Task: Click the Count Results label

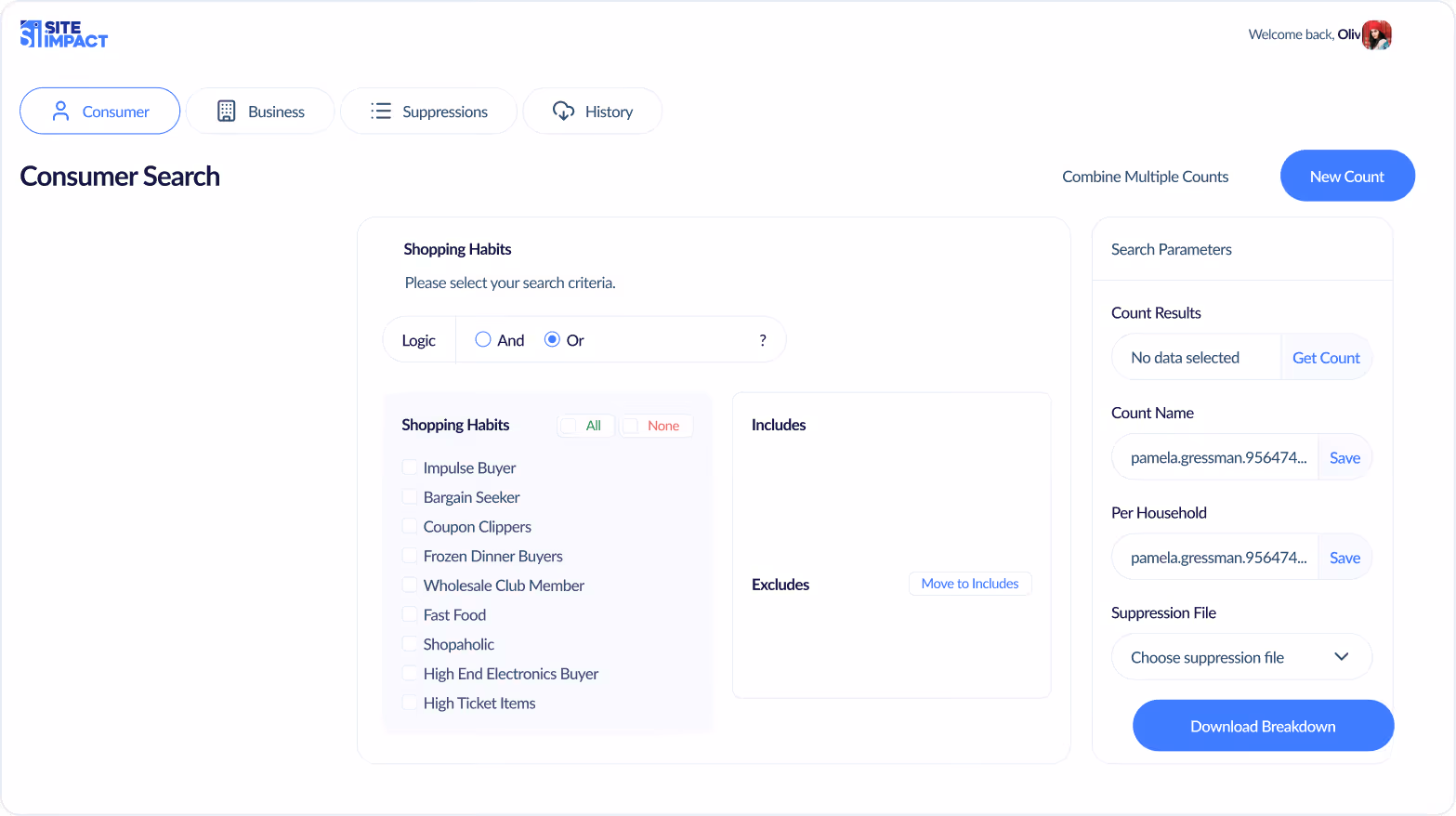Action: tap(1156, 313)
